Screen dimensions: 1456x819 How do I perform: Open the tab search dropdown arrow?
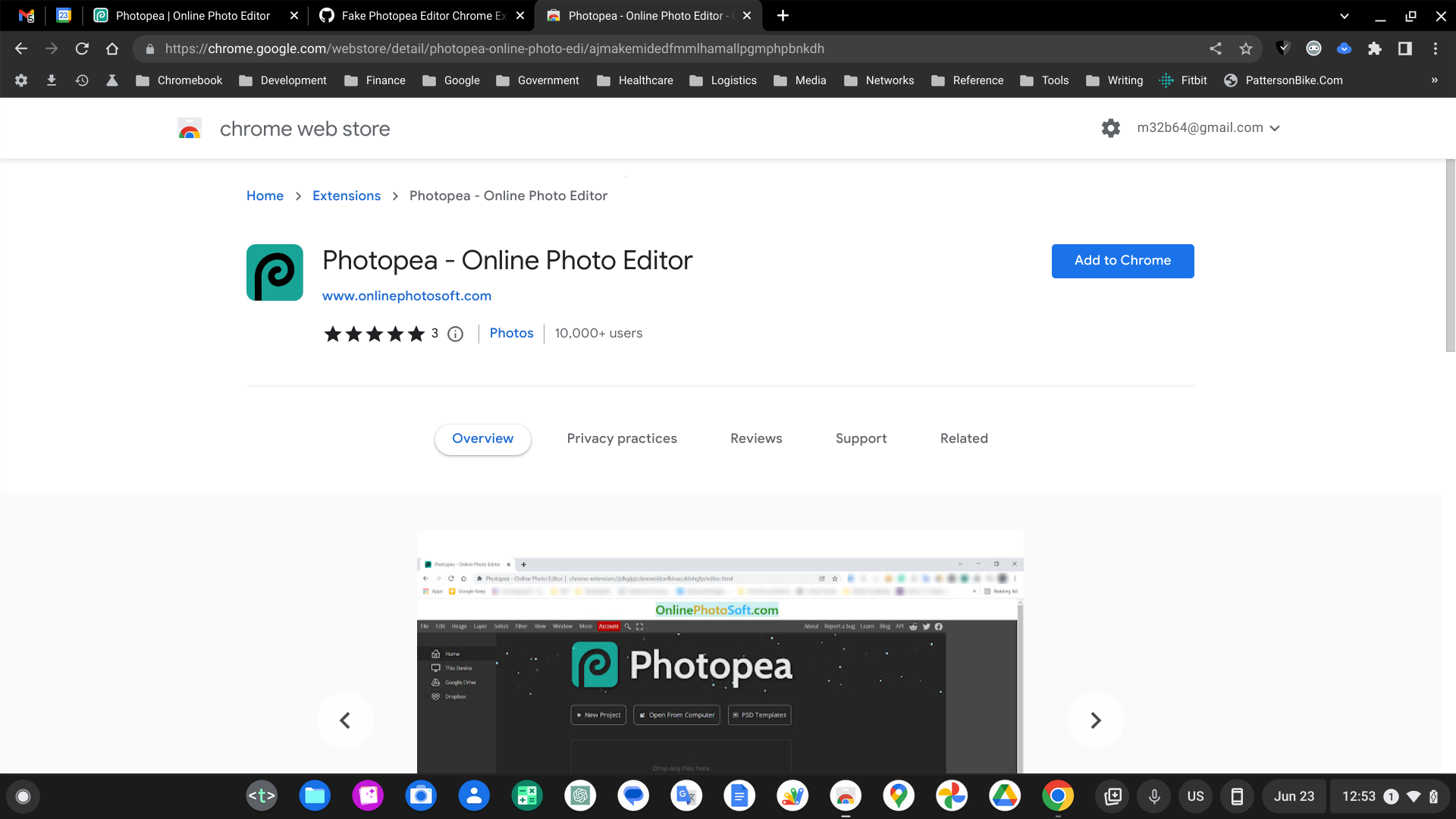1344,15
